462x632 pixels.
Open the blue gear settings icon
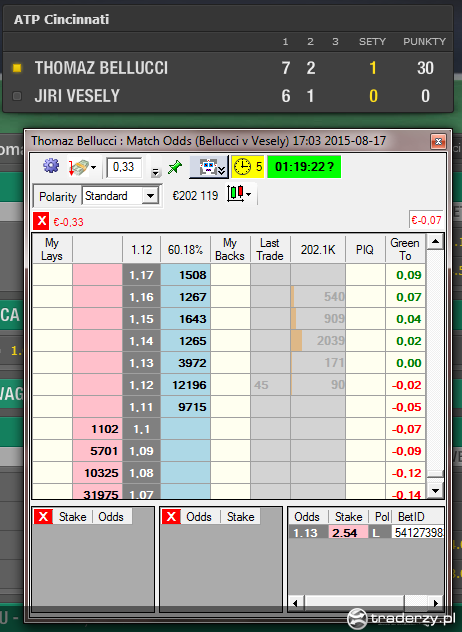point(51,166)
